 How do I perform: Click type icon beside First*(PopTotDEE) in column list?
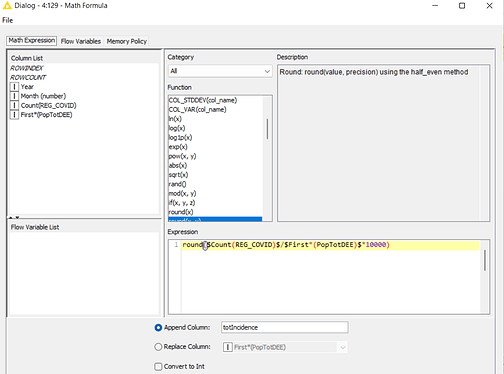pos(14,115)
